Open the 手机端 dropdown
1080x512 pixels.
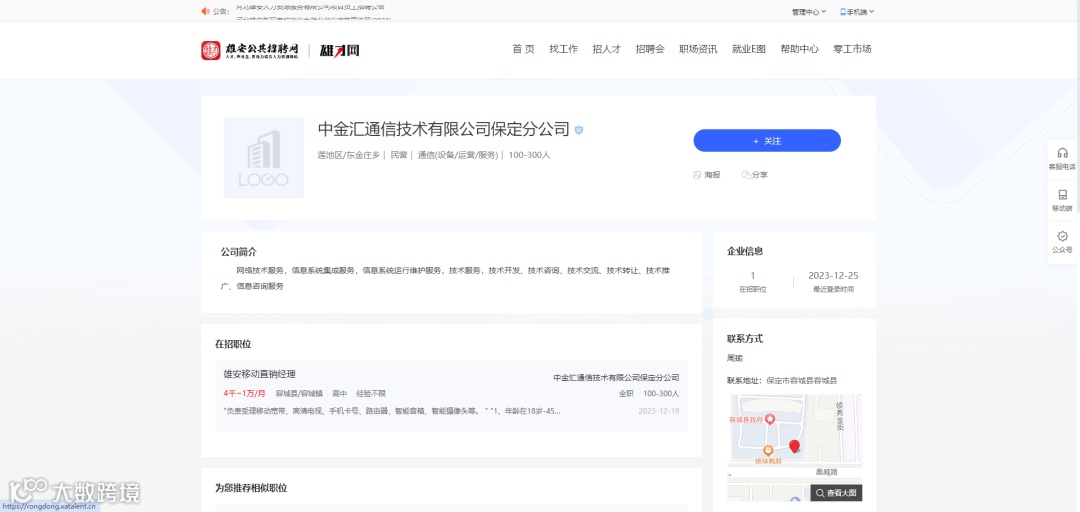(857, 12)
